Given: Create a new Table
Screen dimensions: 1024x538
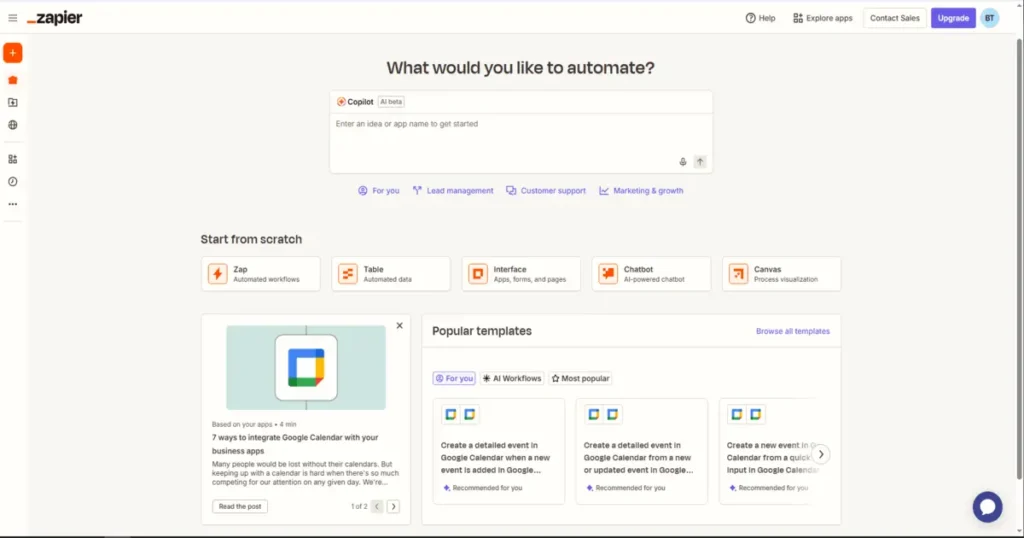Looking at the screenshot, I should point(391,274).
